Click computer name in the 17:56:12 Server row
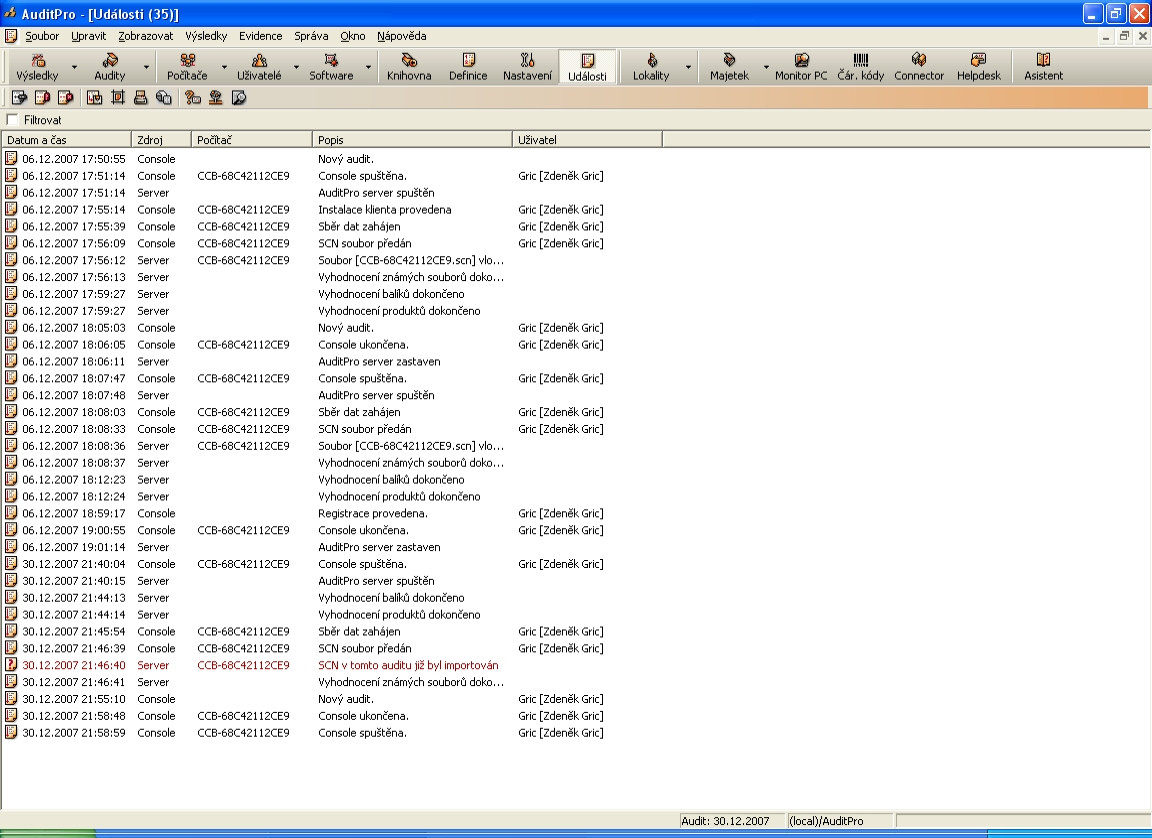1152x838 pixels. click(x=243, y=260)
